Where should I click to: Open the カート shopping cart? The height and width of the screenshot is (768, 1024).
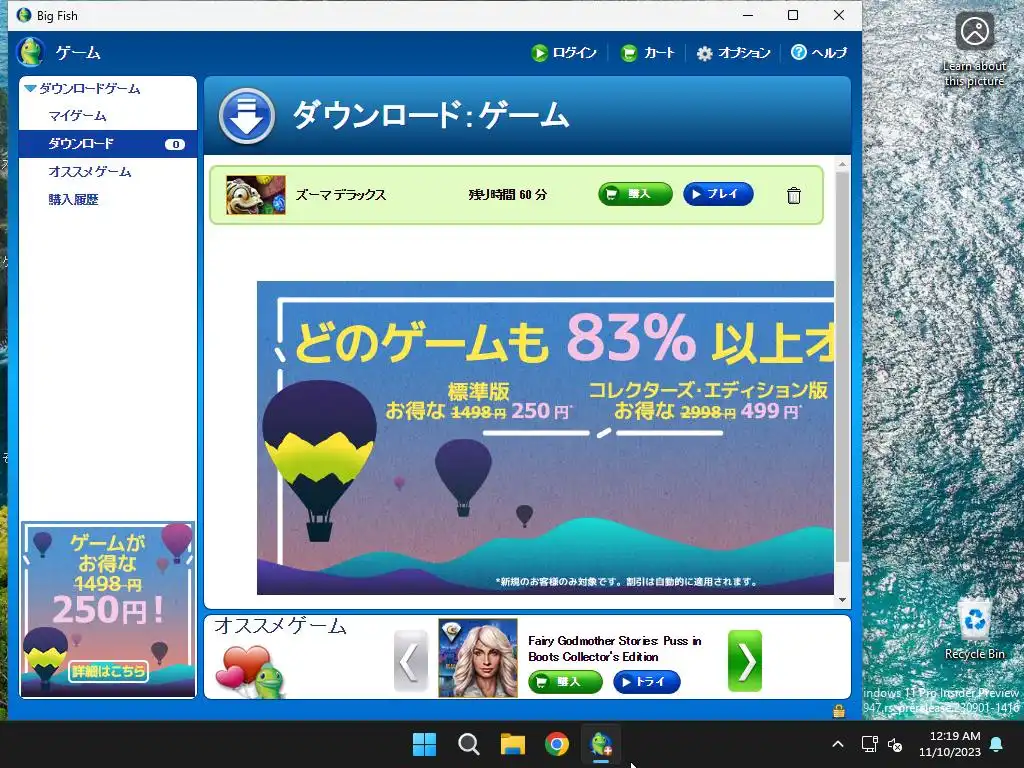tap(647, 53)
